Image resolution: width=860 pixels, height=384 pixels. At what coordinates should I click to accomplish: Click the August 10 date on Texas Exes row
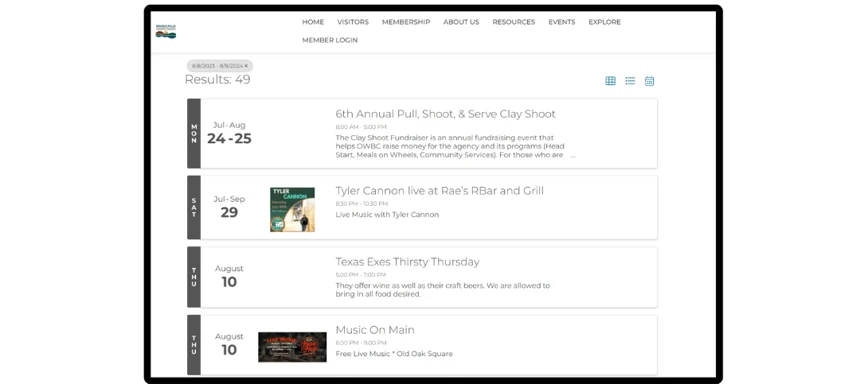coord(229,277)
